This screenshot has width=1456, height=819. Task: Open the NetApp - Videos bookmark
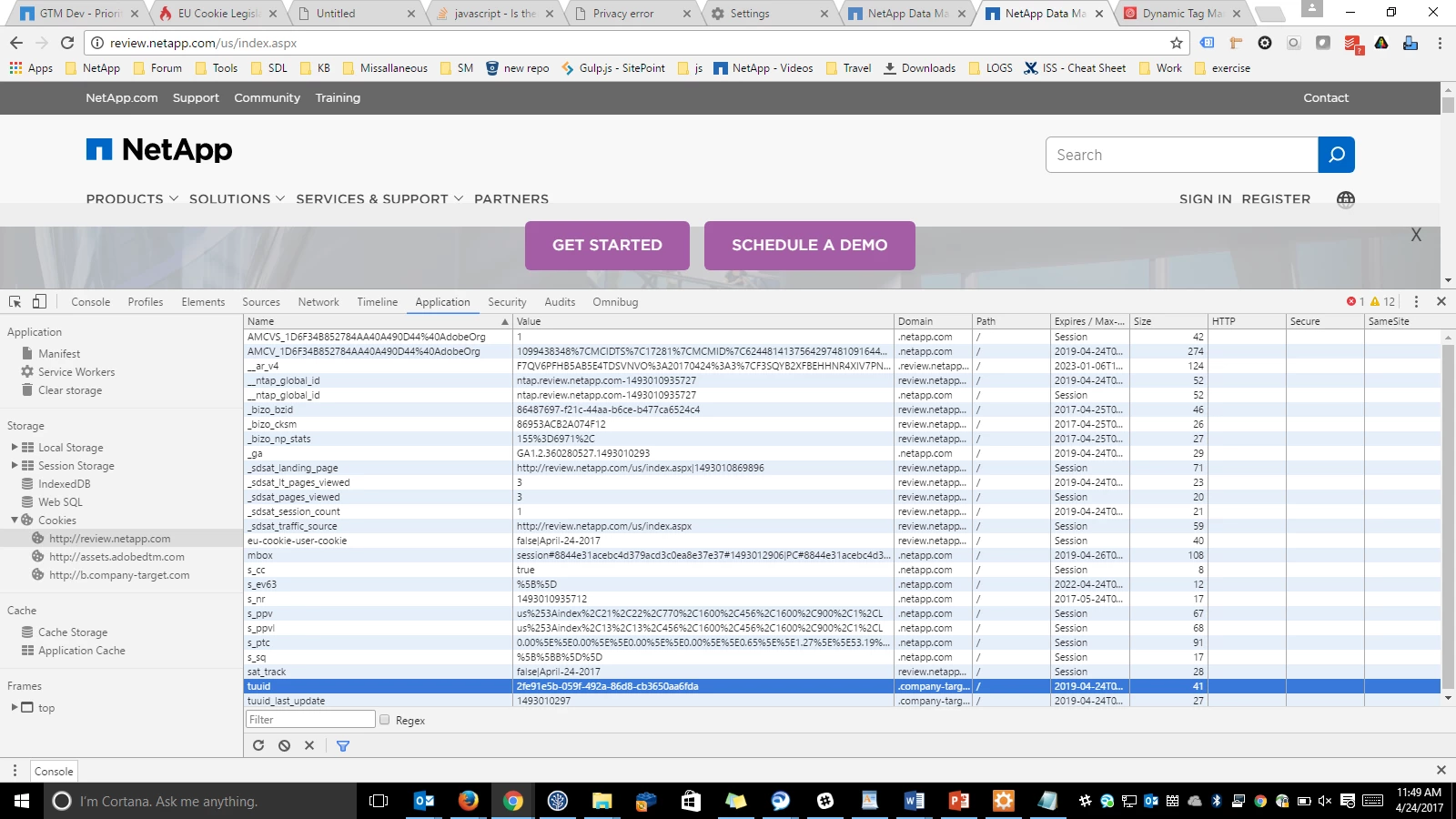(x=763, y=68)
